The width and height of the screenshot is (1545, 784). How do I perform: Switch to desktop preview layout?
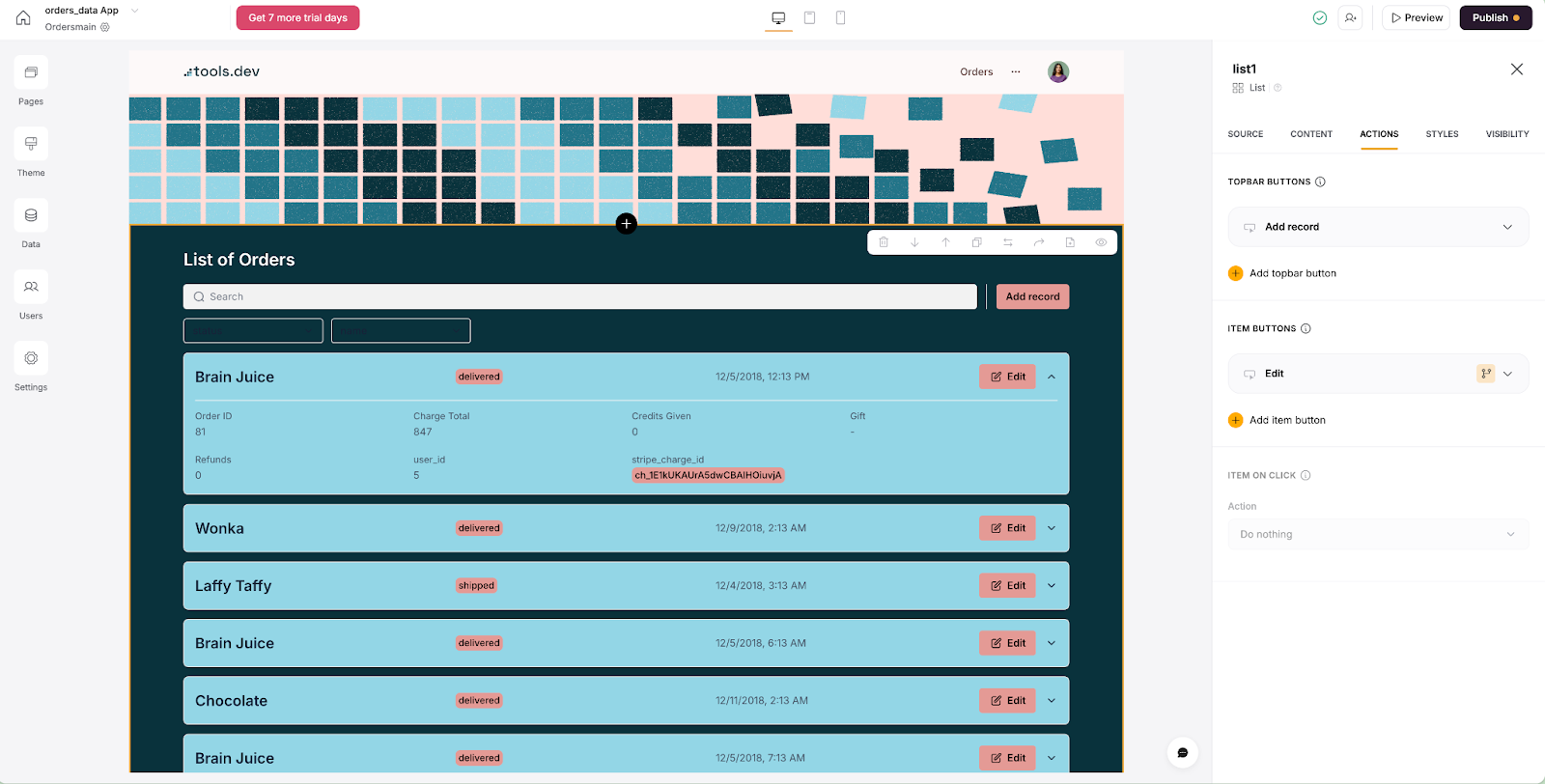pyautogui.click(x=778, y=17)
